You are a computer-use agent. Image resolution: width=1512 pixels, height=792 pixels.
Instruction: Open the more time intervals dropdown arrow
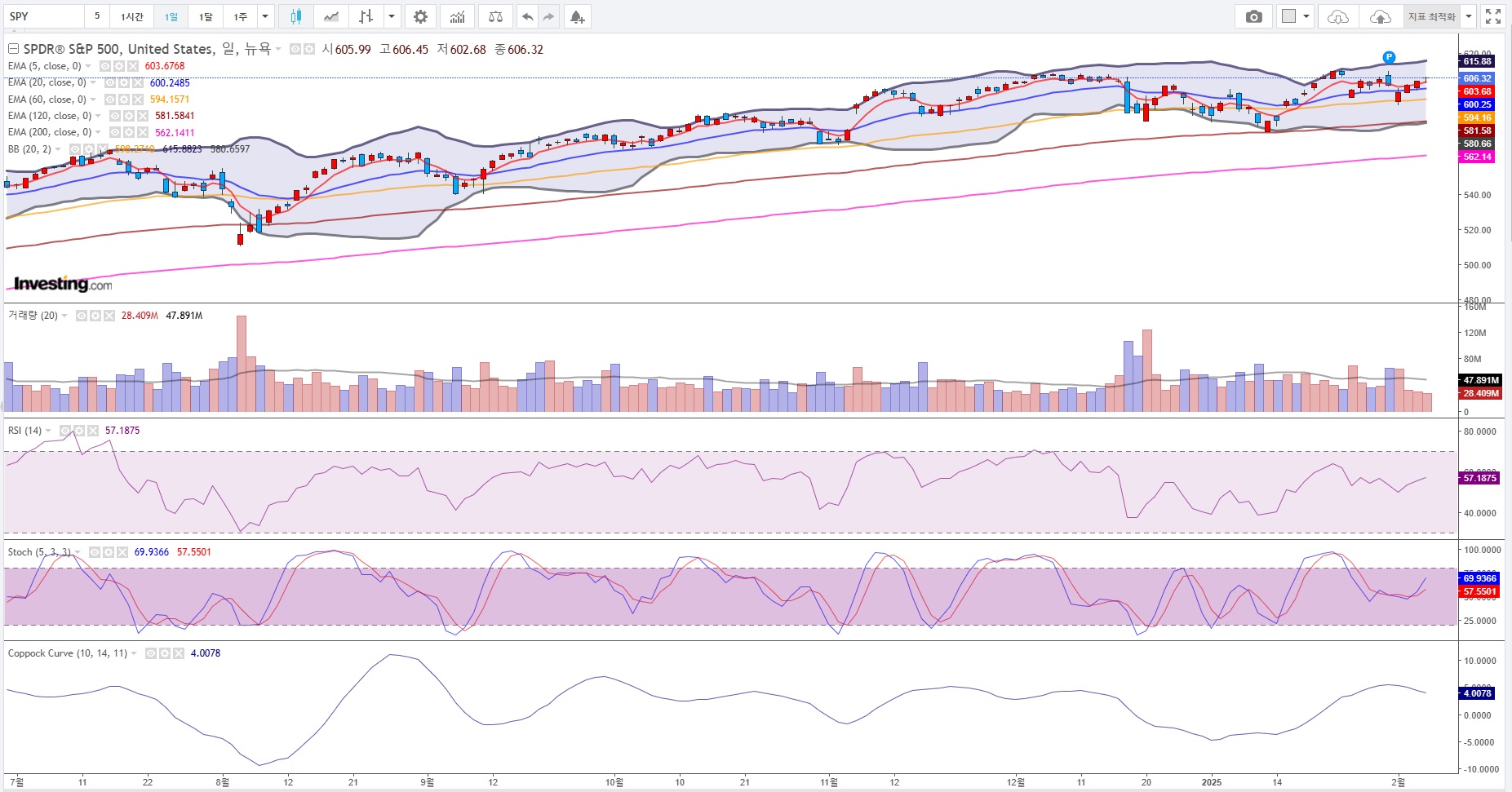[265, 16]
